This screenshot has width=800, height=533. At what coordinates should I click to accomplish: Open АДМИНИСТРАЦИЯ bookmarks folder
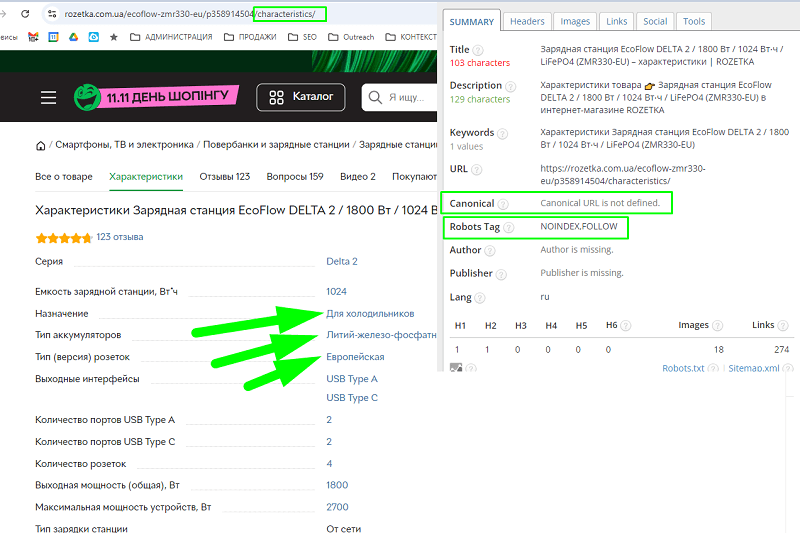coord(171,37)
